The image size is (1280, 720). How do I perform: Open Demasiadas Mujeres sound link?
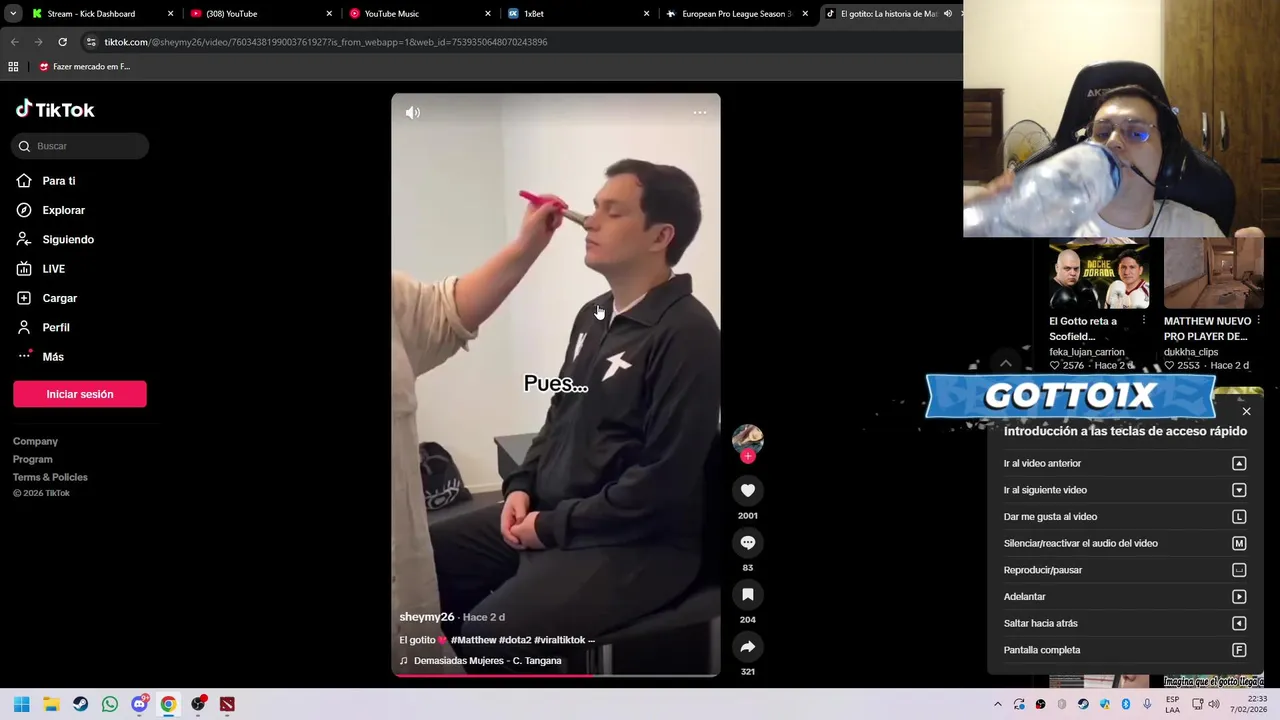click(487, 661)
